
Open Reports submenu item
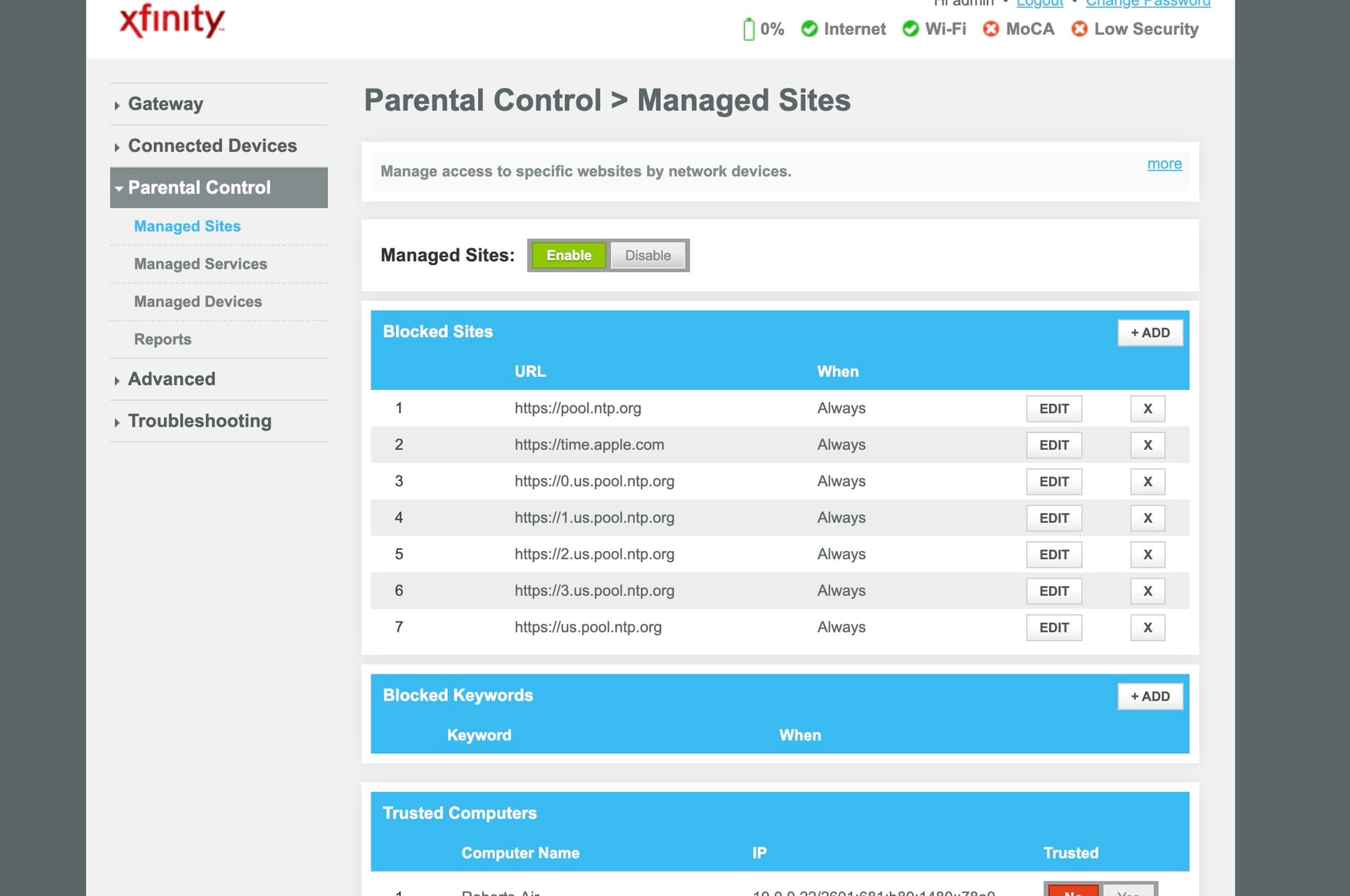pos(162,339)
